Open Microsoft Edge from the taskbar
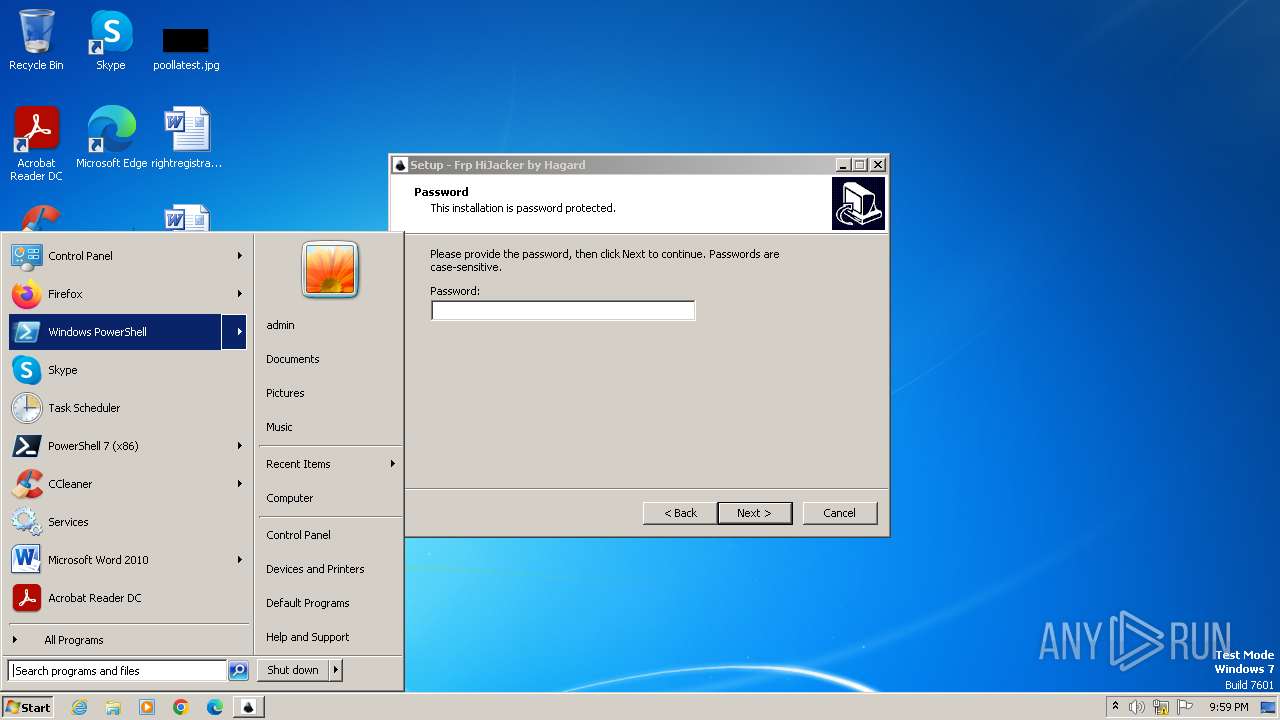This screenshot has width=1280, height=720. pyautogui.click(x=215, y=707)
